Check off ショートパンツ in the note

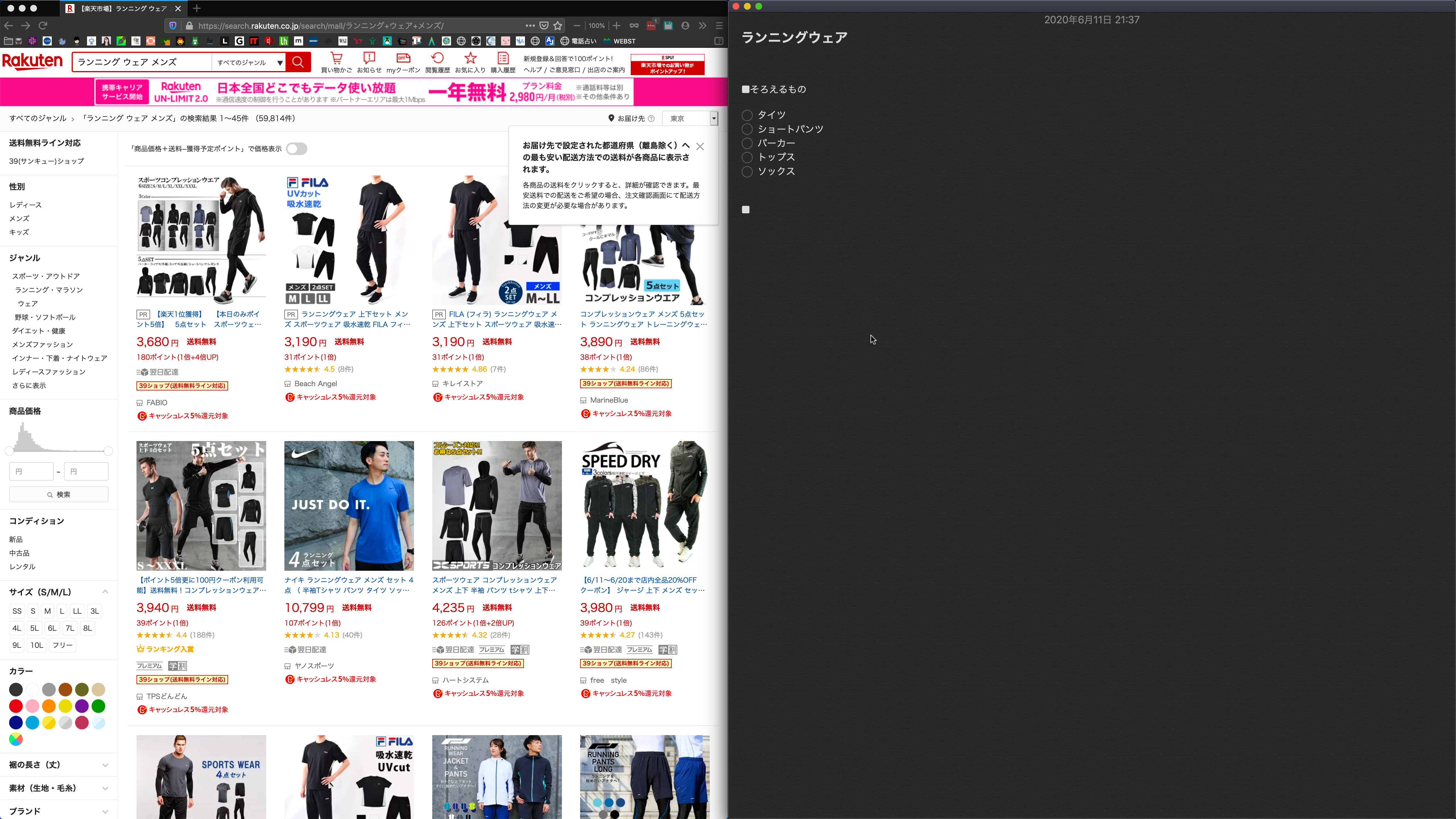[747, 129]
